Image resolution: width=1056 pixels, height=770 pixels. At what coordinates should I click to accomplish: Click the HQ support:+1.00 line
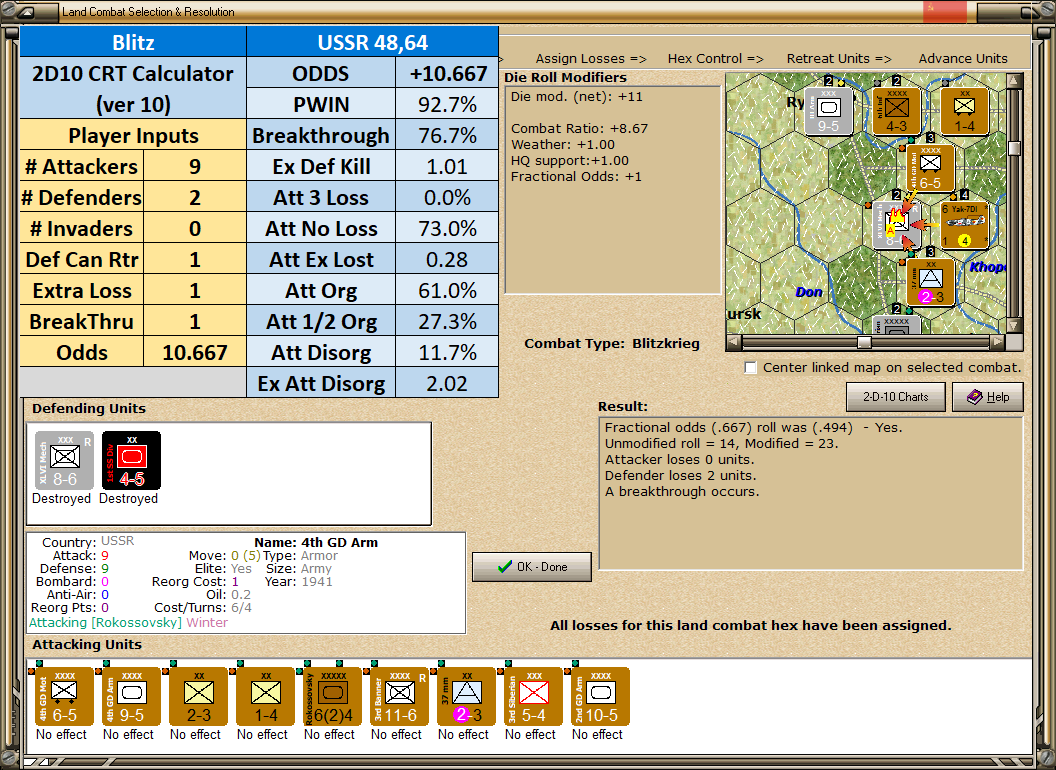pyautogui.click(x=570, y=161)
